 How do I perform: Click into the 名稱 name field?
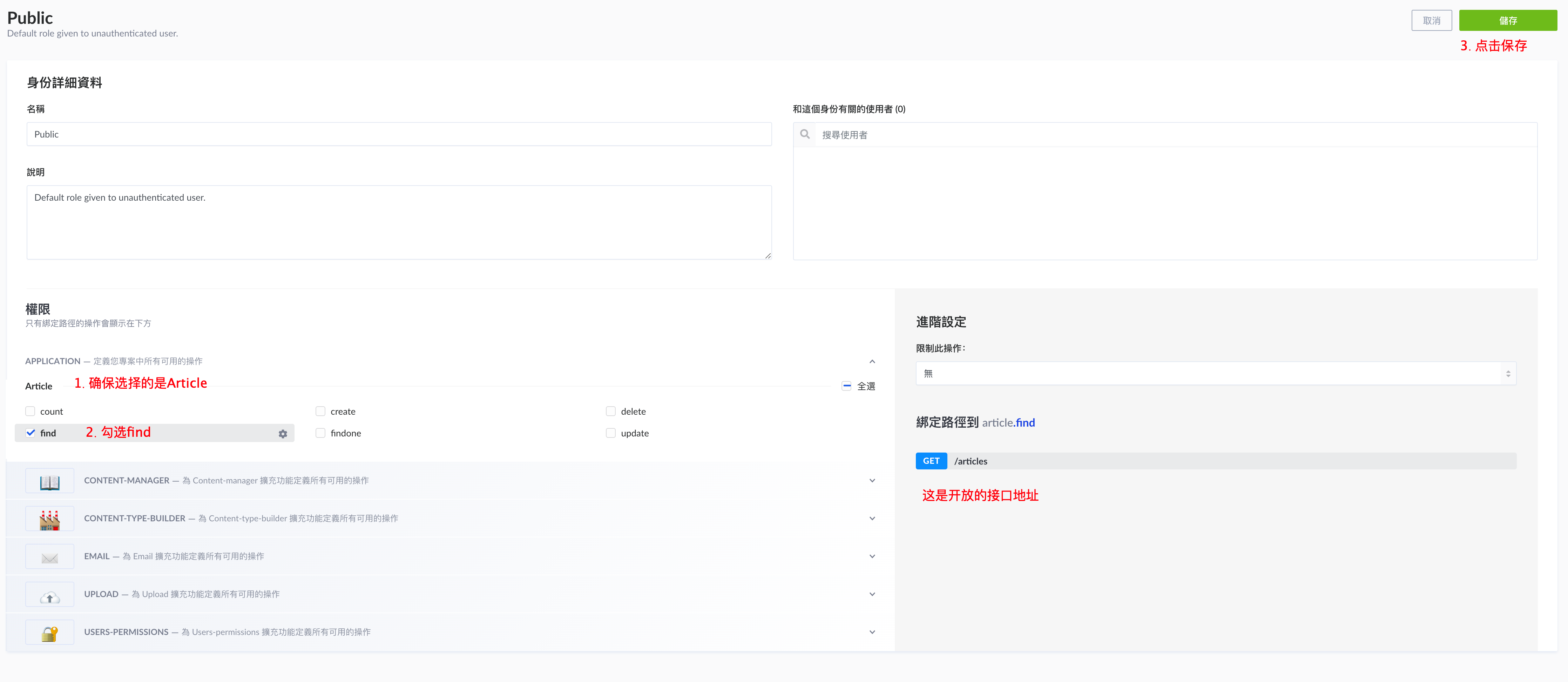(x=399, y=135)
